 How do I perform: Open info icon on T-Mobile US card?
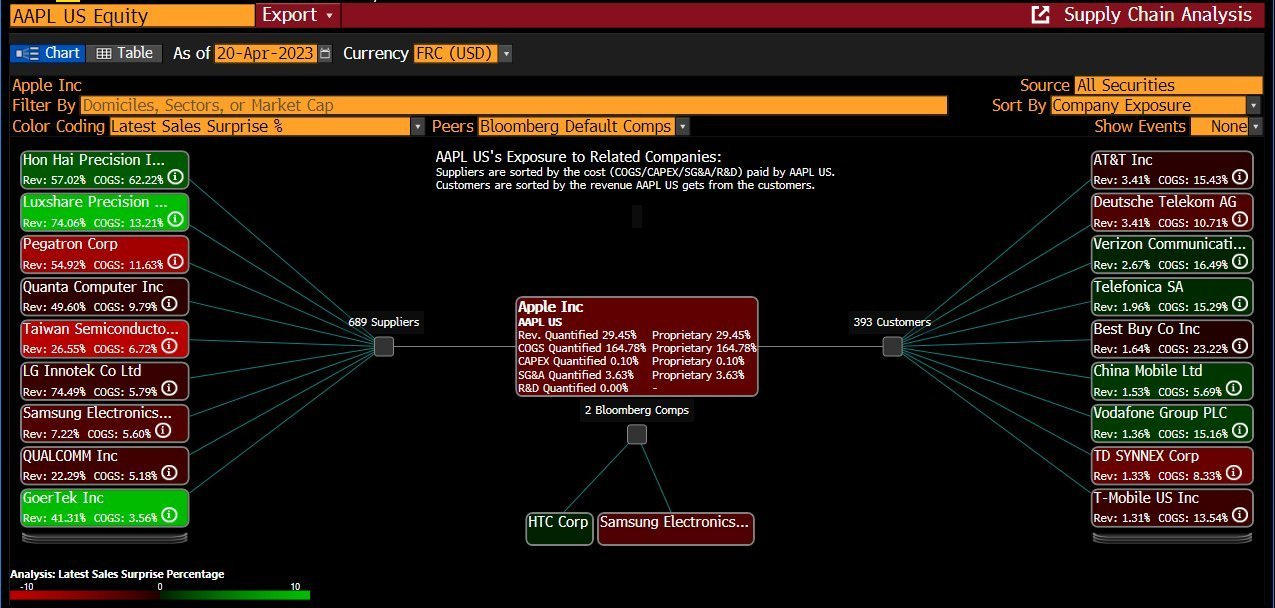[x=1240, y=515]
